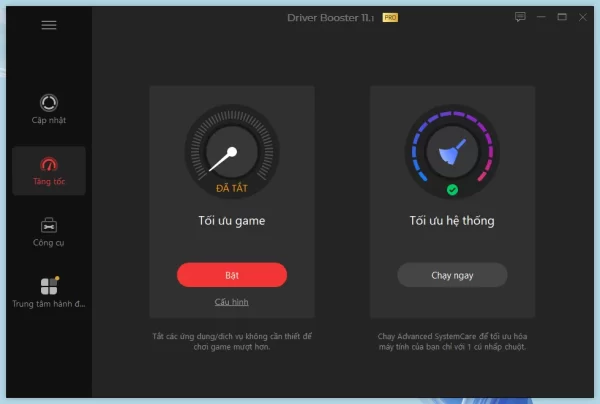Click the Driver Booster 11.1 title

click(x=331, y=18)
